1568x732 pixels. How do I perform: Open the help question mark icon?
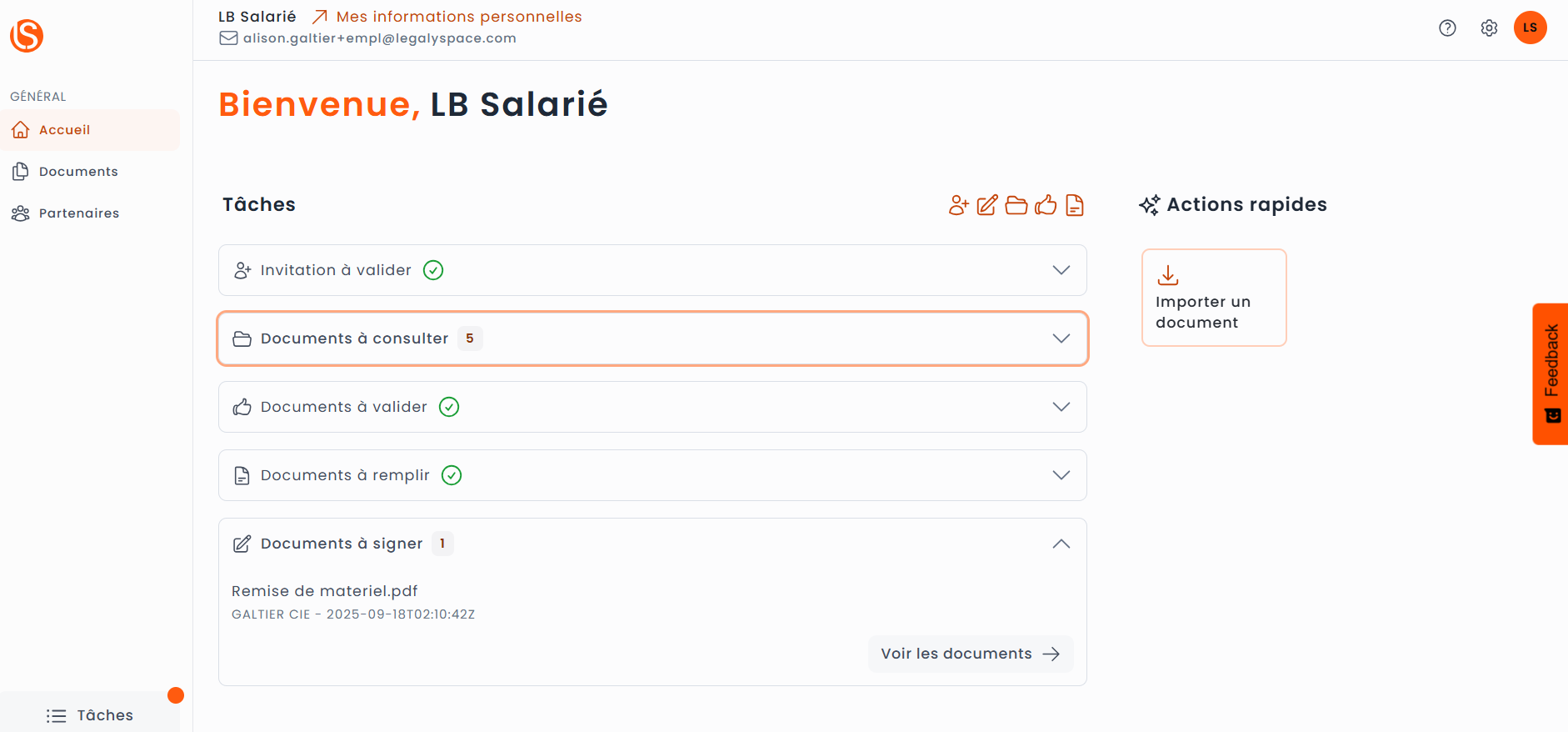1447,28
